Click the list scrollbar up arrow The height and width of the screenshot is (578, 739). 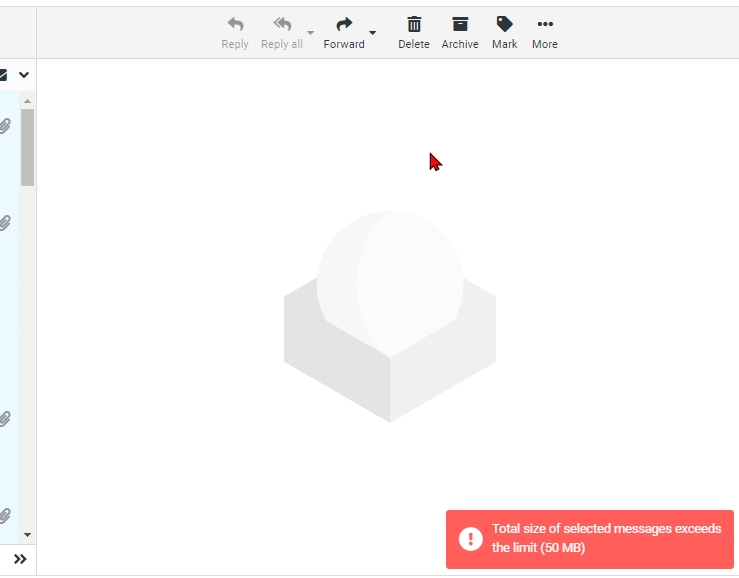click(x=27, y=101)
